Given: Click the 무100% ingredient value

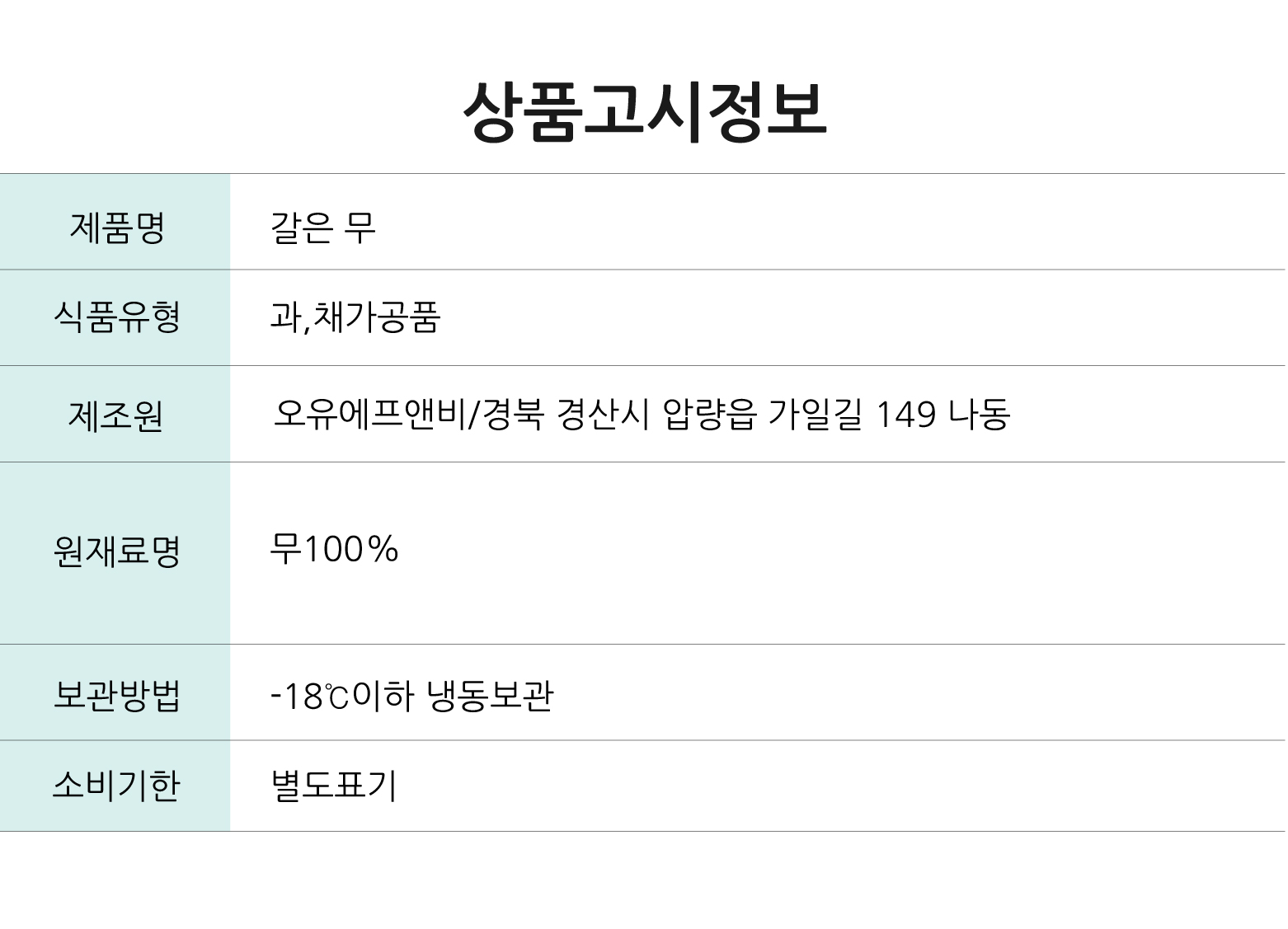Looking at the screenshot, I should coord(334,548).
